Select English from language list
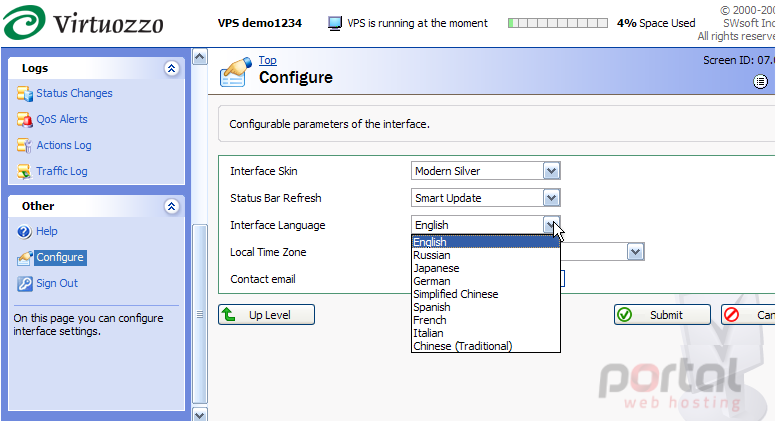The width and height of the screenshot is (776, 422). point(485,242)
